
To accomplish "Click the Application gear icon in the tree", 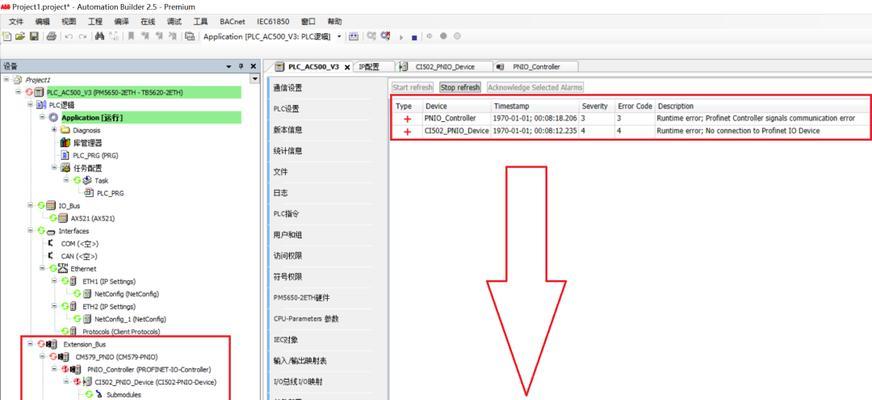I will pyautogui.click(x=53, y=118).
